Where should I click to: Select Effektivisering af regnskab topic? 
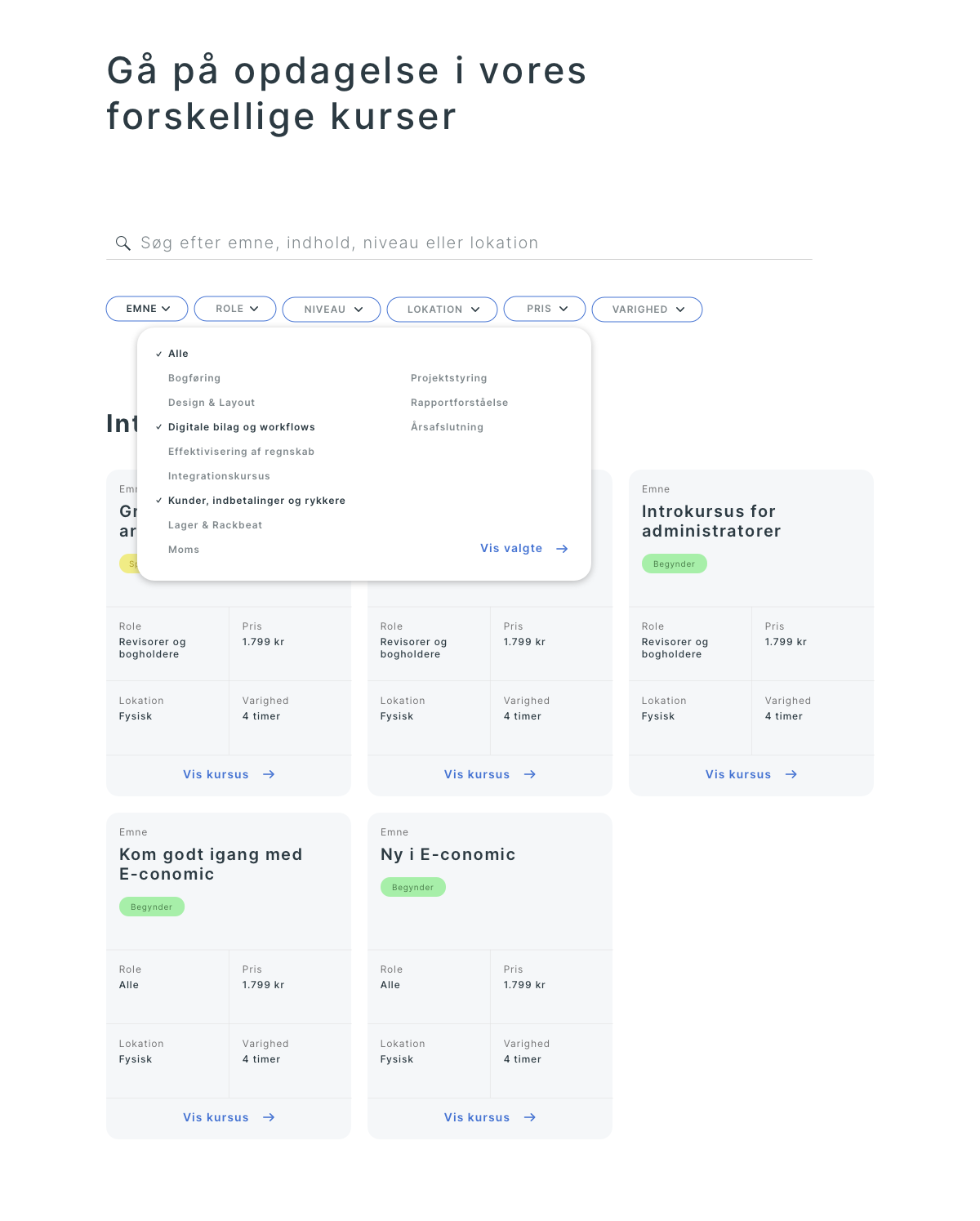click(x=241, y=452)
